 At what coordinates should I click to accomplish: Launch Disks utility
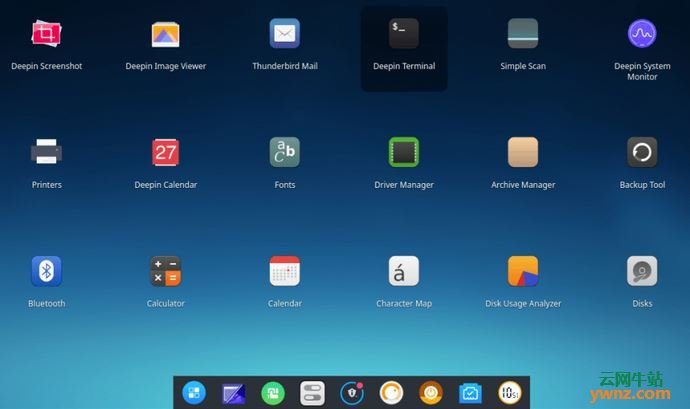(642, 271)
